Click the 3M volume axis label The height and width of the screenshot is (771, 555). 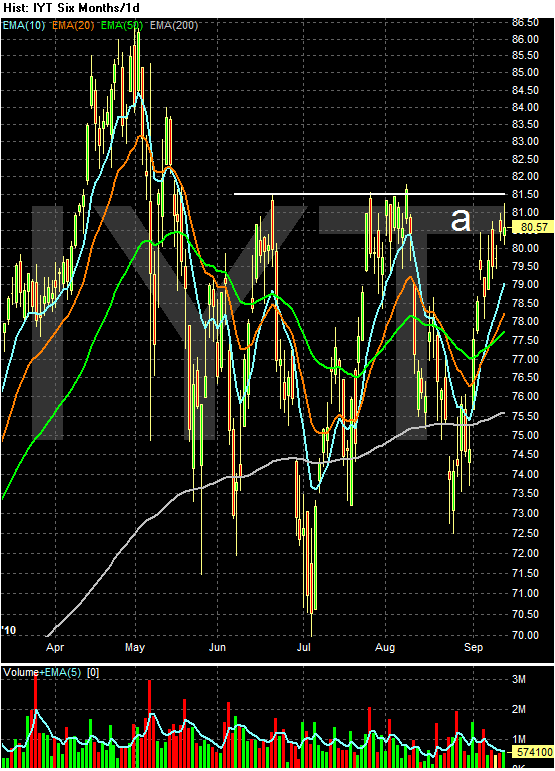519,679
